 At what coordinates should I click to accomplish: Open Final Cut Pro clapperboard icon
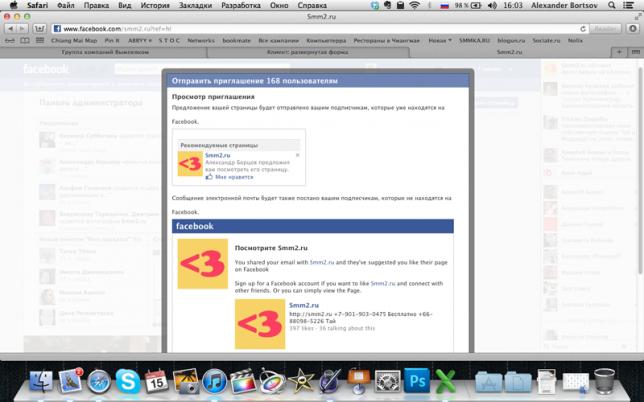(243, 381)
